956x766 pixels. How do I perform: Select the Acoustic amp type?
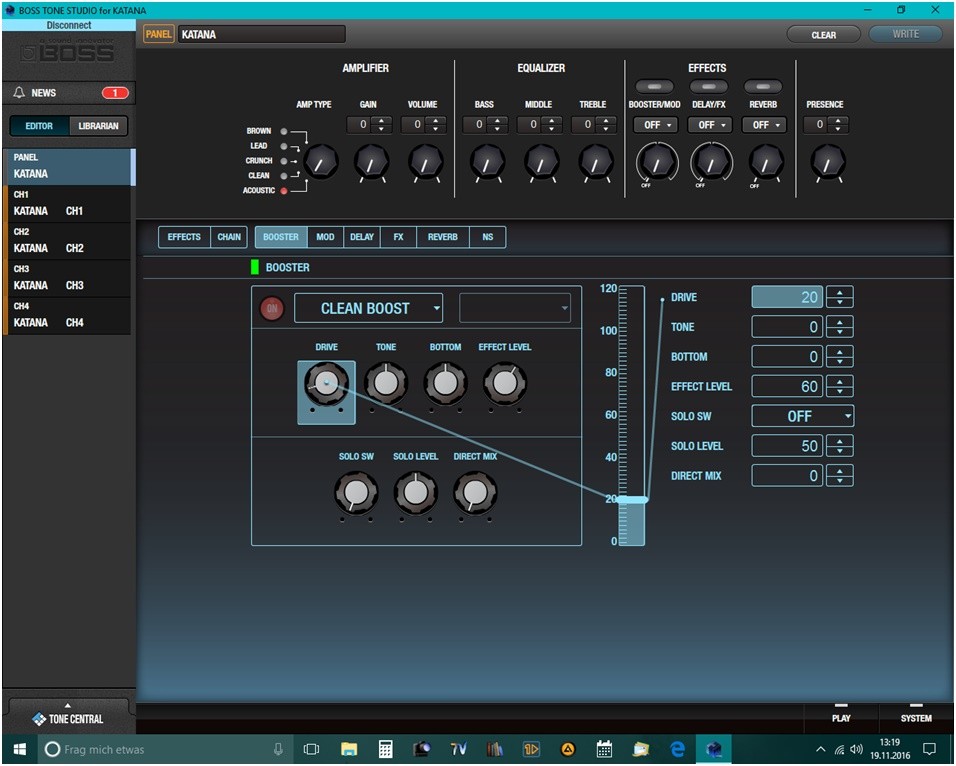tap(284, 191)
